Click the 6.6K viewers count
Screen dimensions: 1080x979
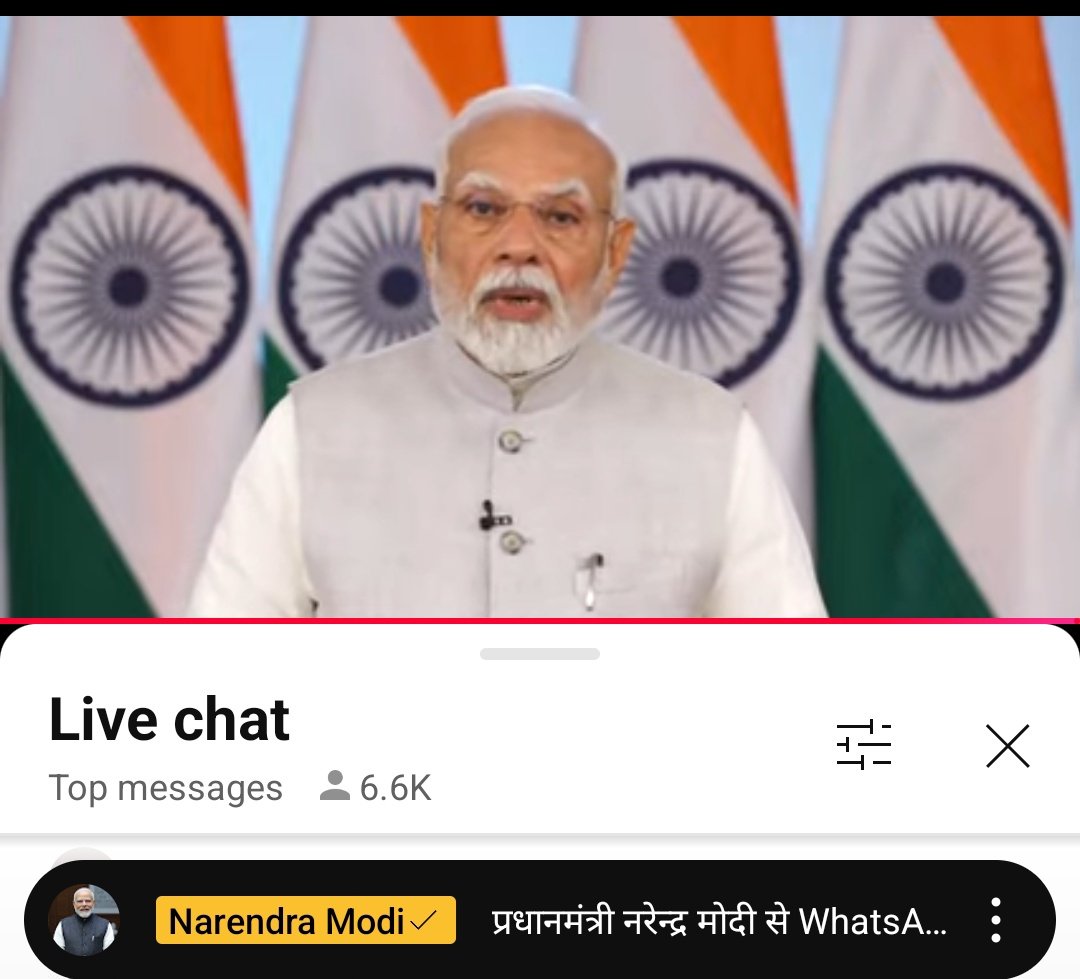[x=395, y=787]
